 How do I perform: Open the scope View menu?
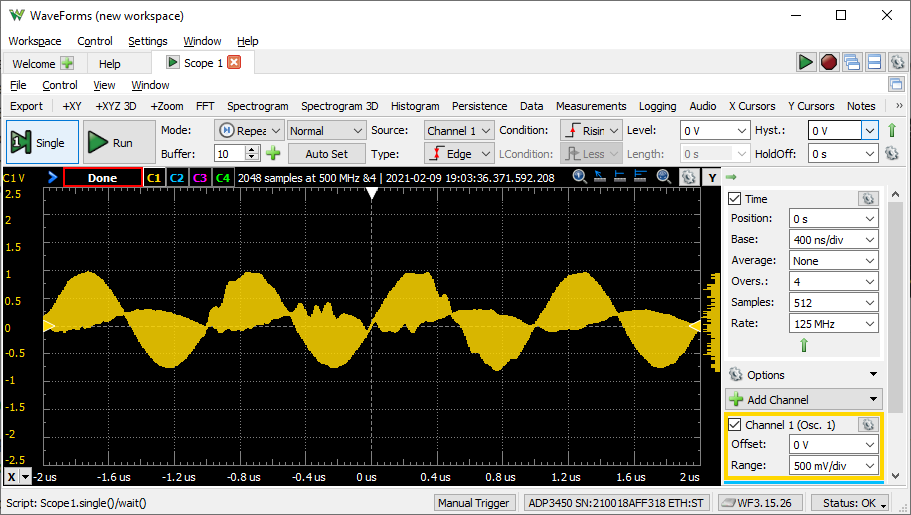click(x=104, y=85)
